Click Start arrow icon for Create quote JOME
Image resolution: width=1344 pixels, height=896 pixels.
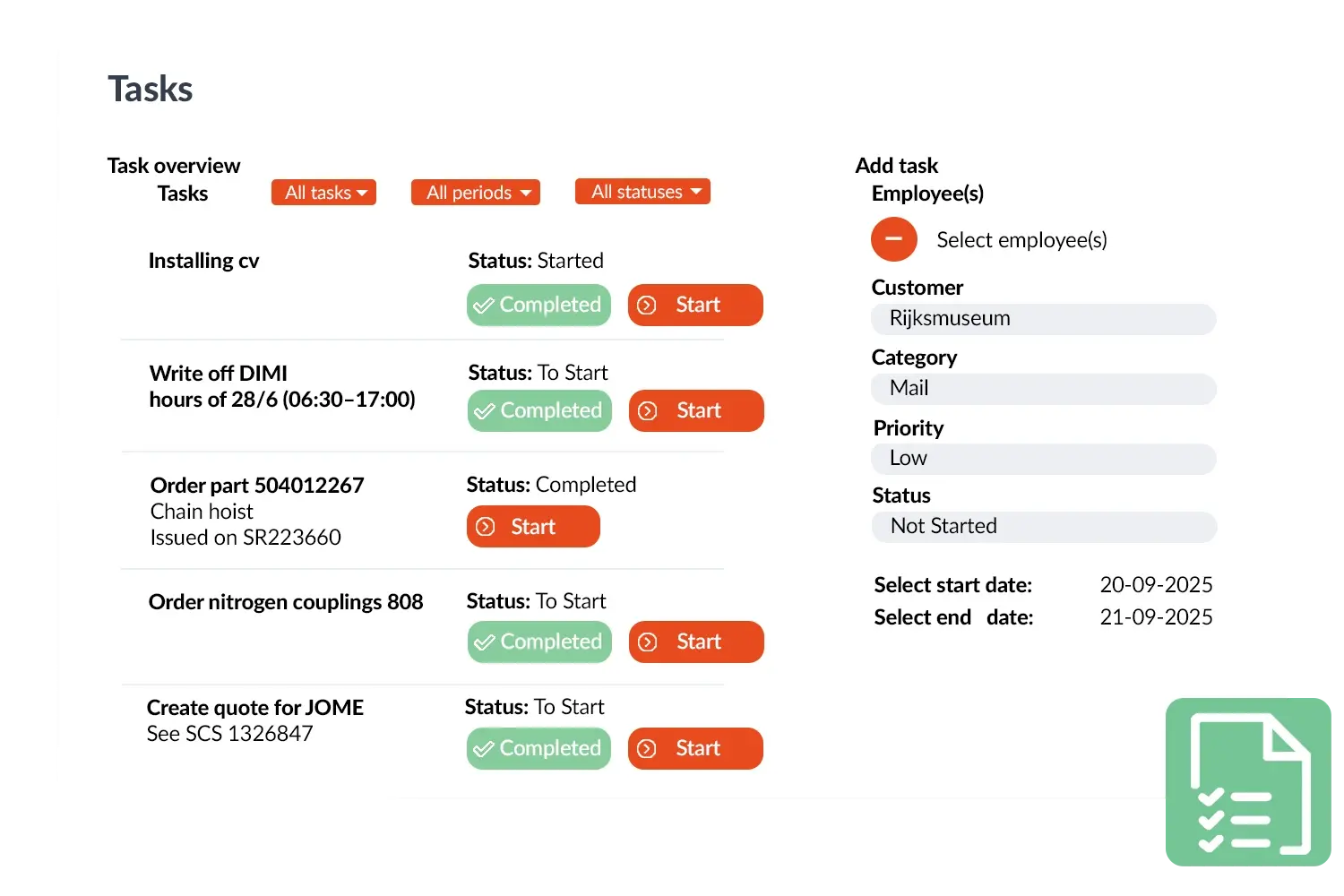pyautogui.click(x=647, y=749)
